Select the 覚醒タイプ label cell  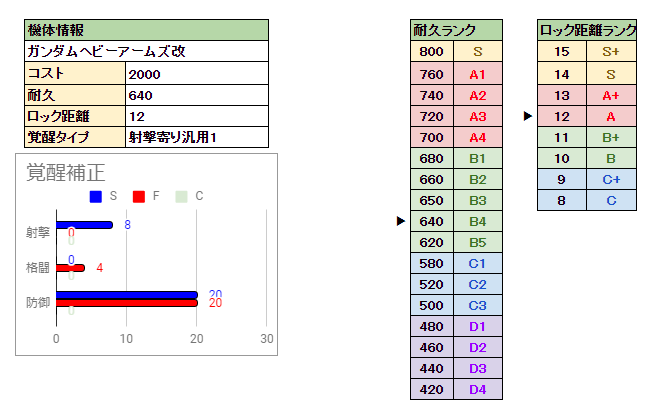(x=75, y=137)
